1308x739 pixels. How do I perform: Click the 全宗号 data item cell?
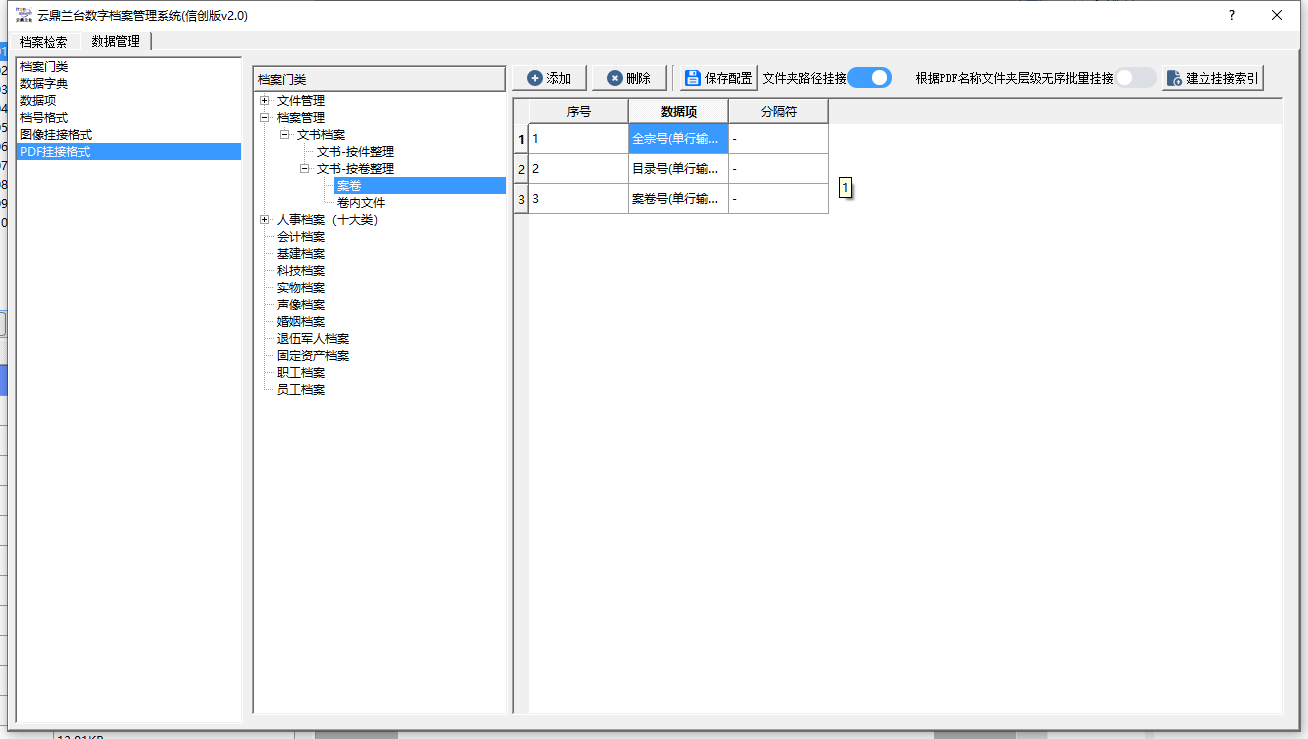tap(677, 139)
